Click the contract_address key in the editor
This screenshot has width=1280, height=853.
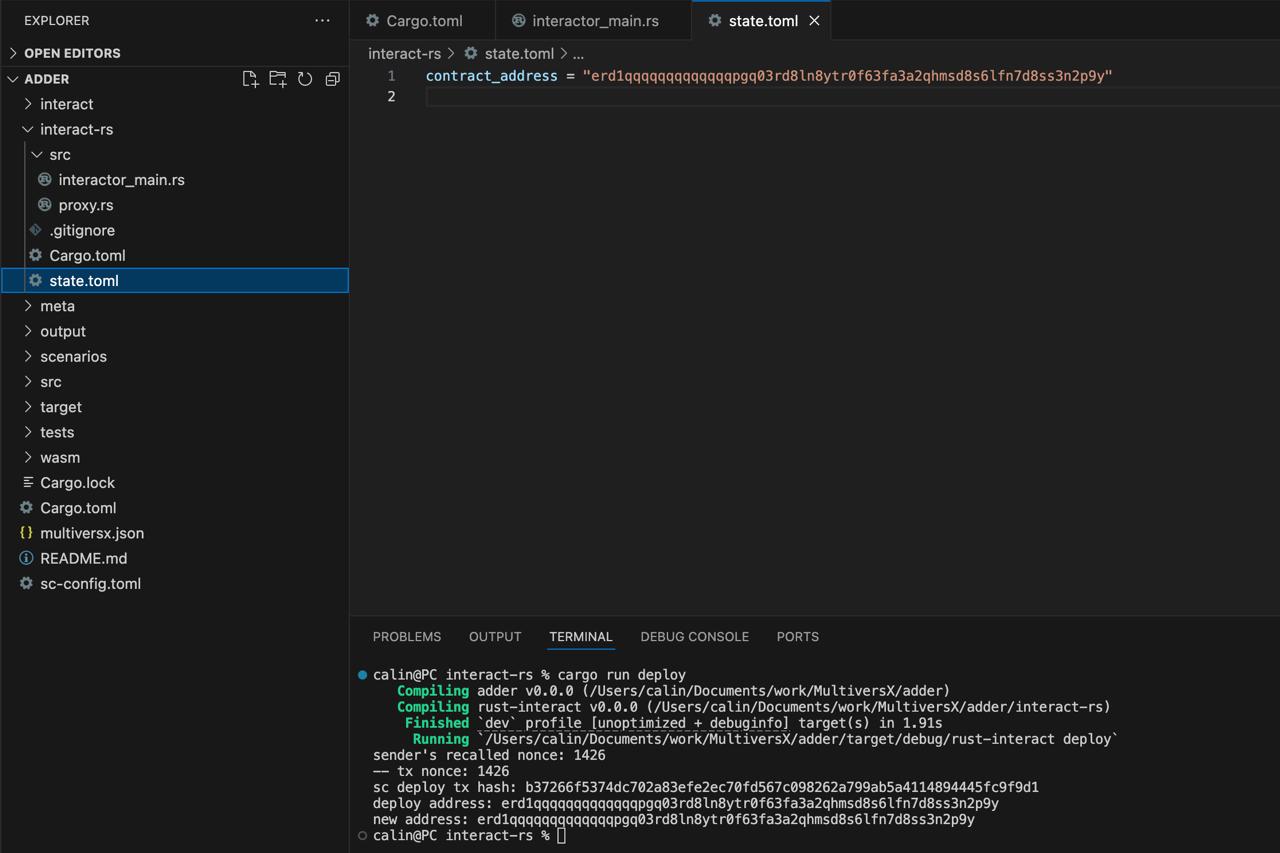[x=491, y=76]
